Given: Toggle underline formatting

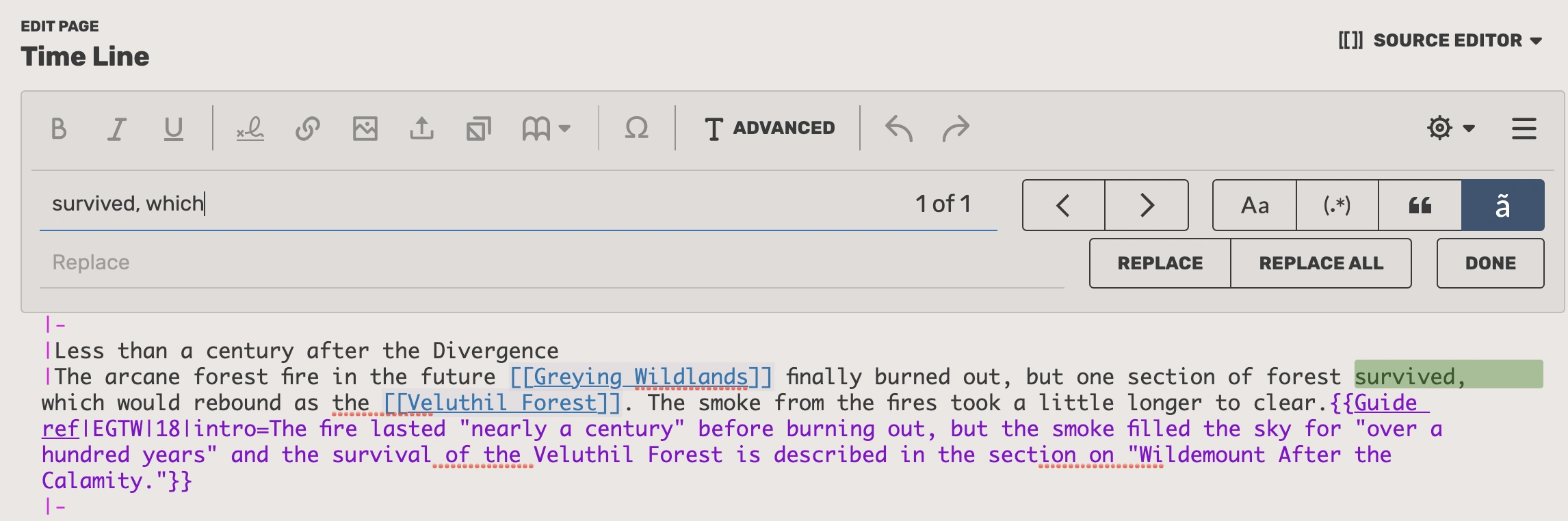Looking at the screenshot, I should [x=173, y=128].
